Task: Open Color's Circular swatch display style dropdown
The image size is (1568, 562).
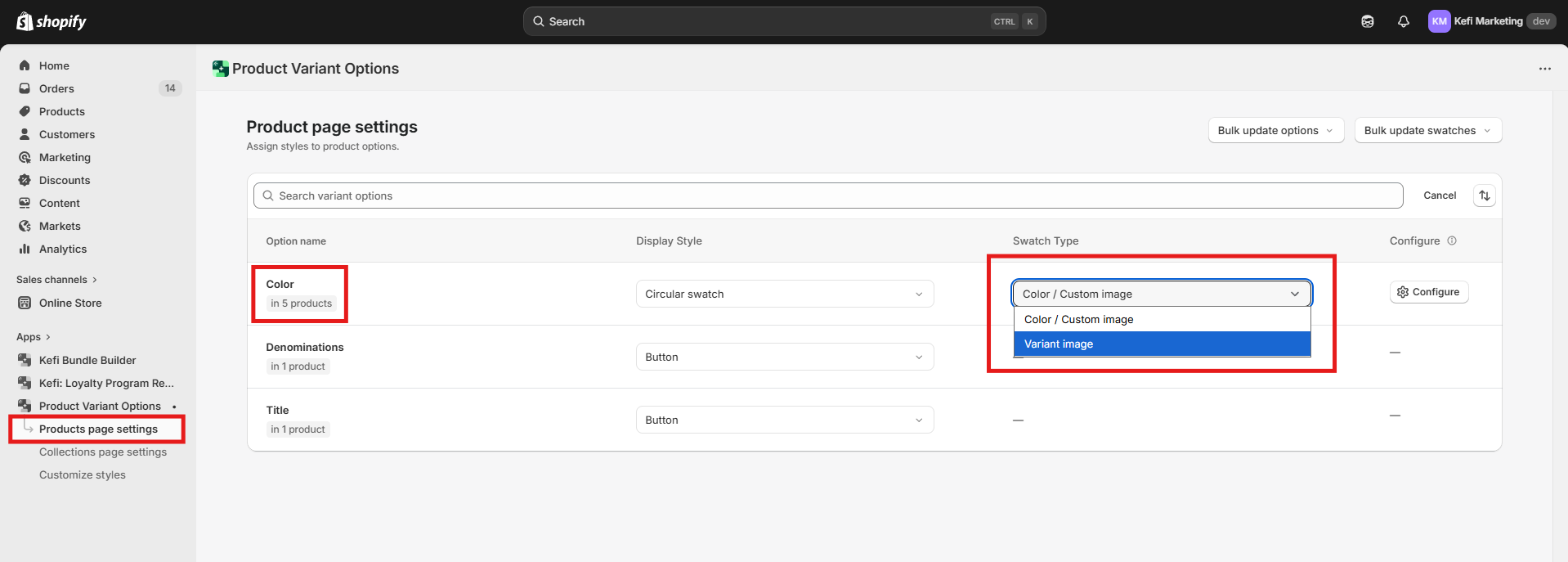Action: [x=784, y=294]
